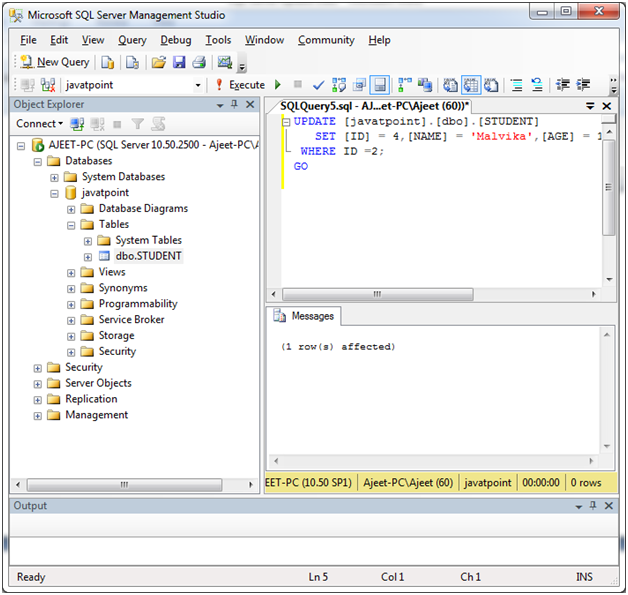Toggle Include Actual Execution Plan icon
The image size is (628, 595).
click(x=405, y=85)
